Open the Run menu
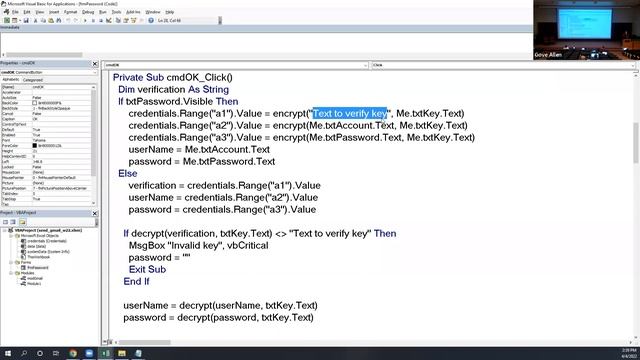The height and width of the screenshot is (360, 640). point(103,12)
